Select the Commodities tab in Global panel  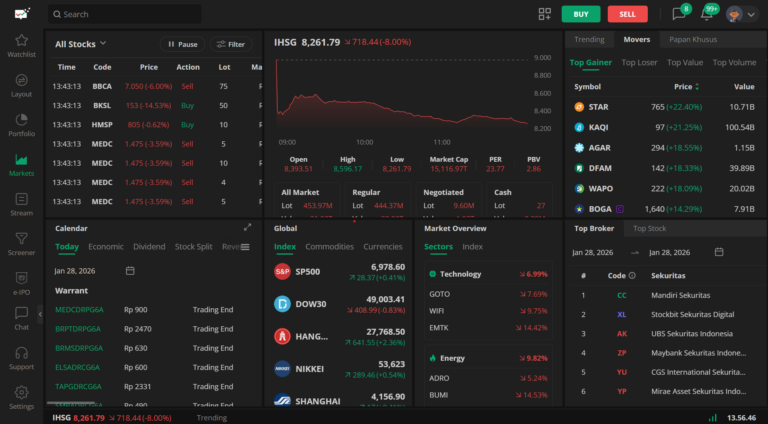329,246
